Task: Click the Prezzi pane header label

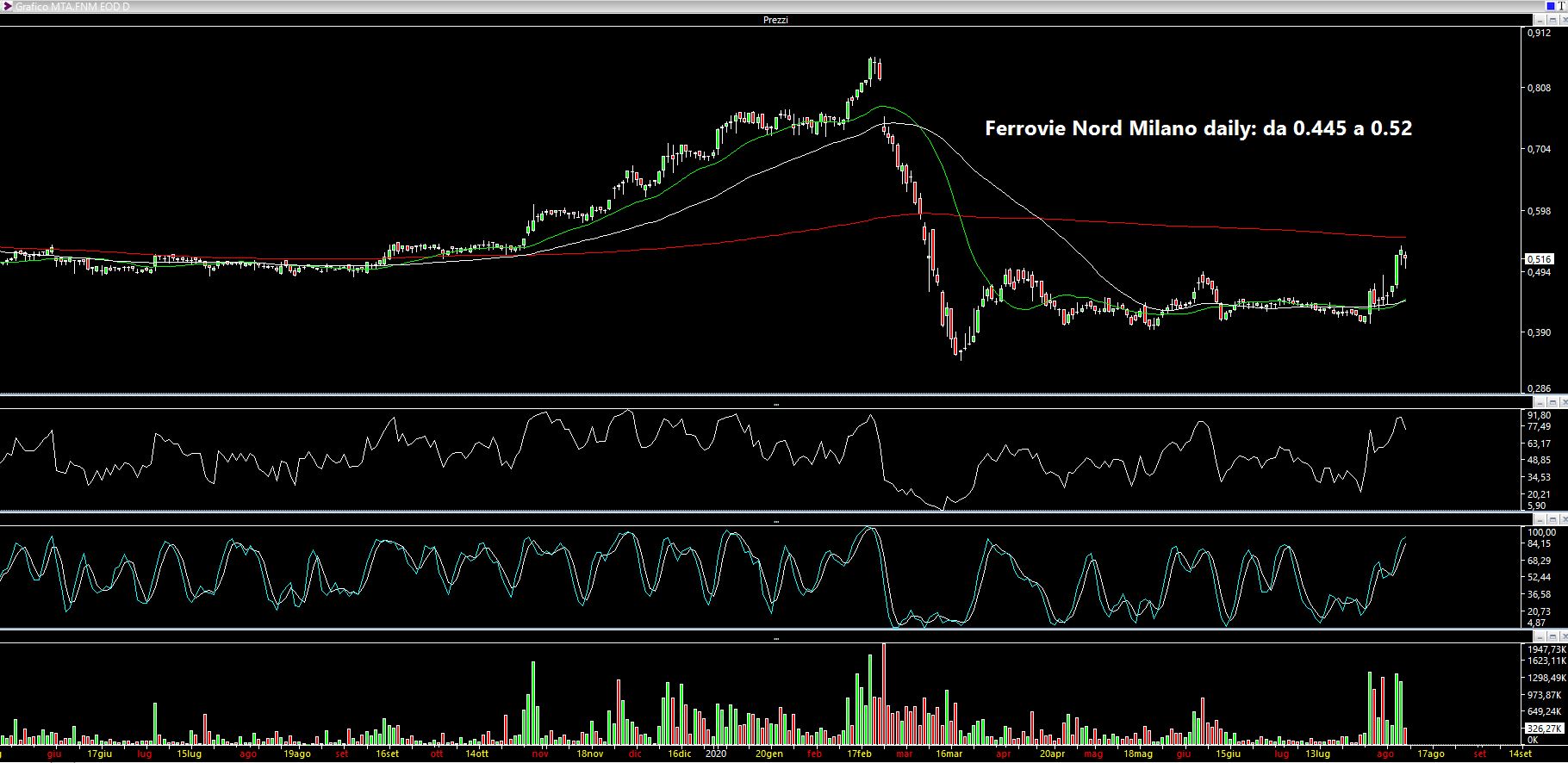Action: click(x=775, y=20)
